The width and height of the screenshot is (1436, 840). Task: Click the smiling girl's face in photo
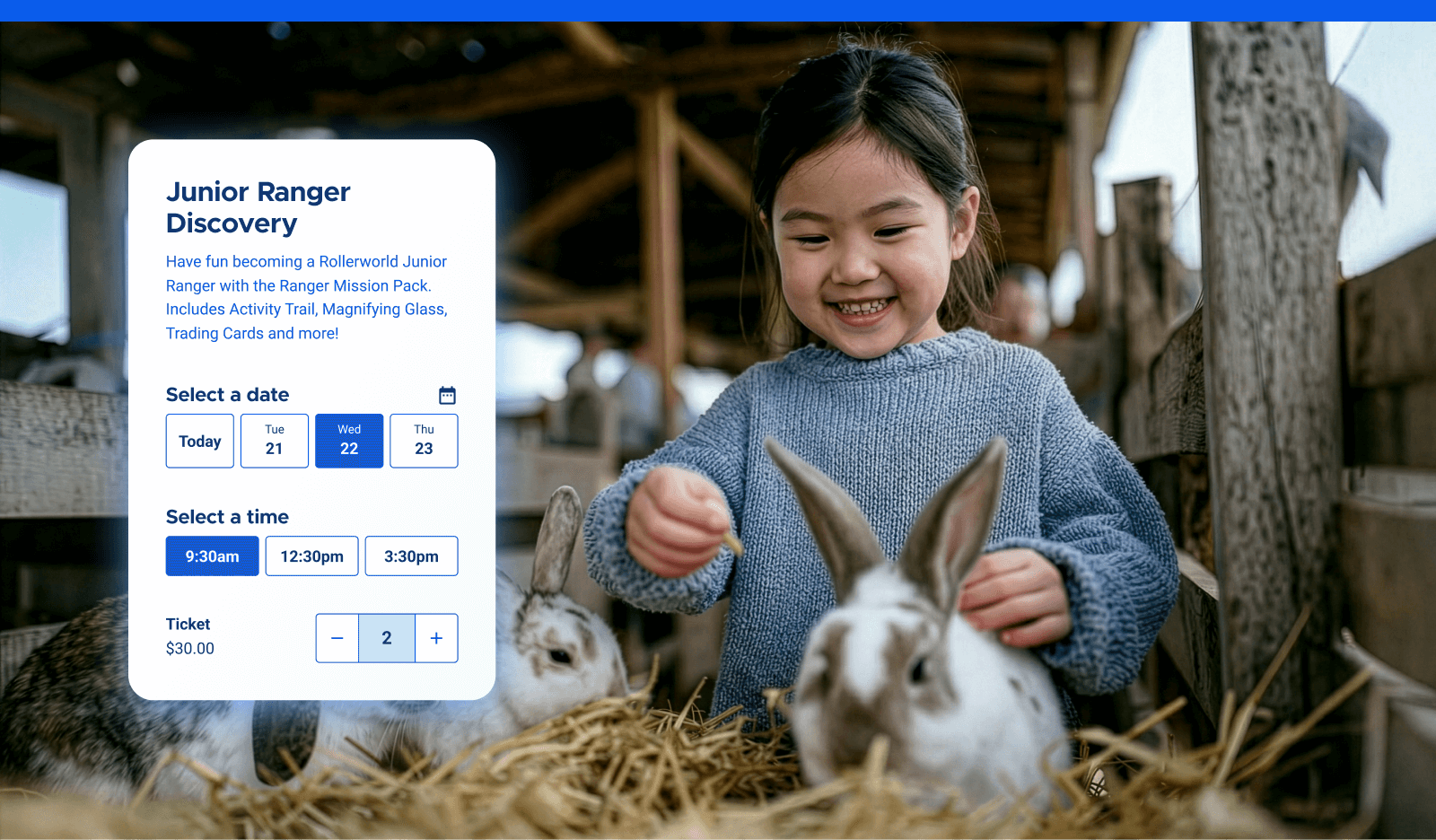[x=862, y=251]
